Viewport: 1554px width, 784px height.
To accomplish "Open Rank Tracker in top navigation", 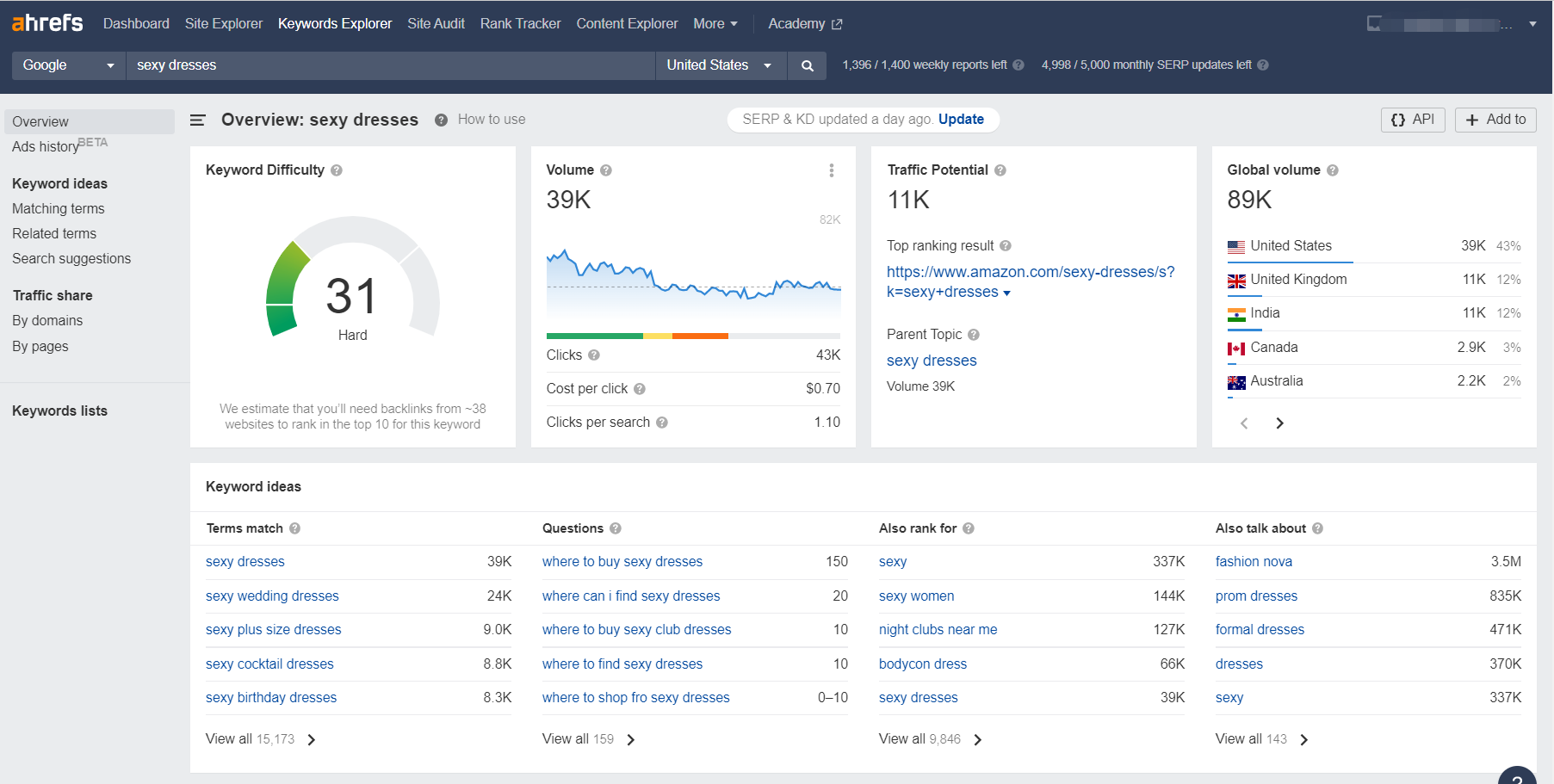I will 520,24.
